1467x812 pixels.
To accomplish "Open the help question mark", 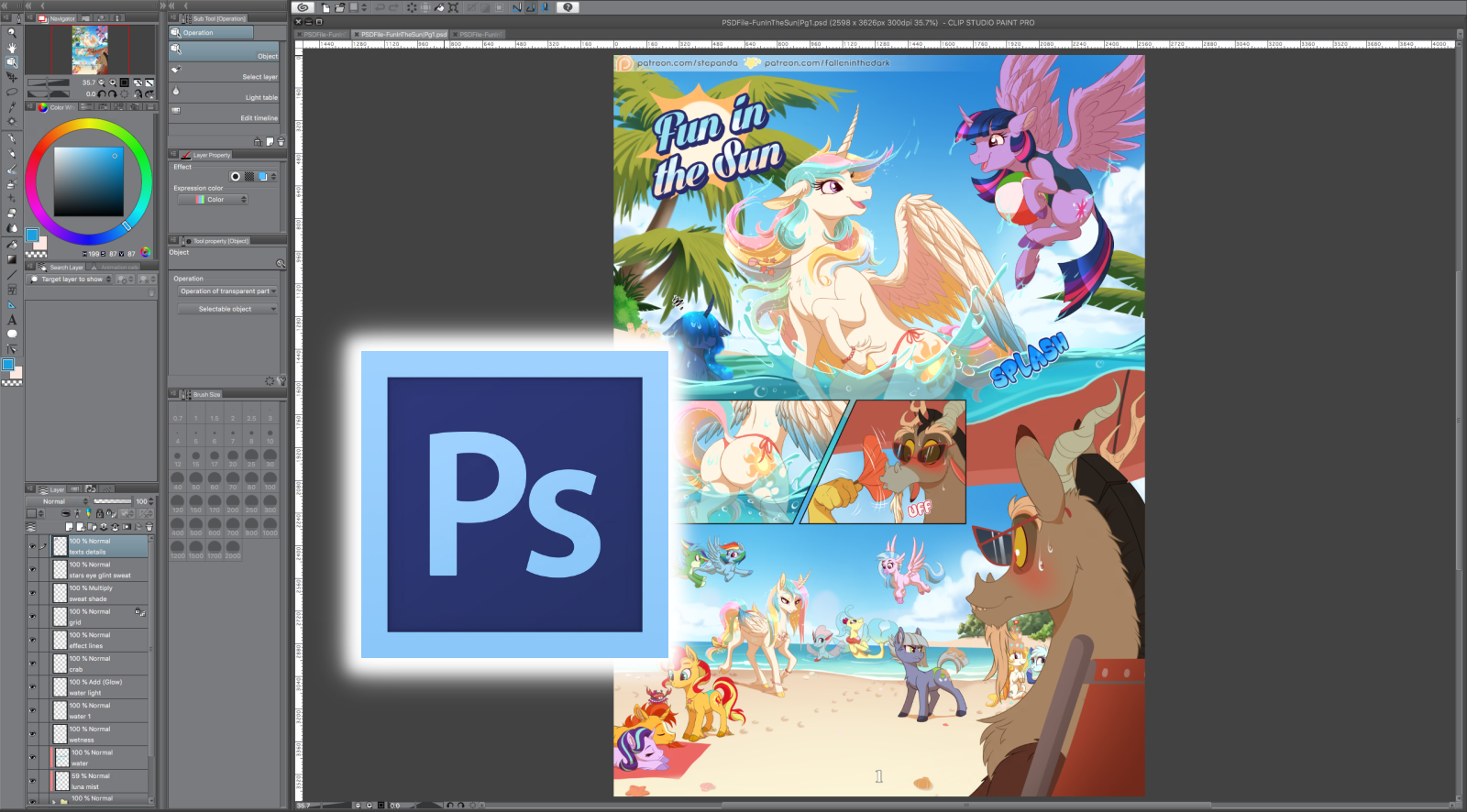I will click(x=568, y=7).
